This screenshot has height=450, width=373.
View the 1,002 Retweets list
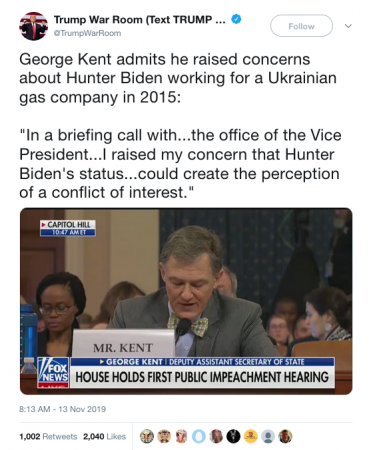click(48, 436)
